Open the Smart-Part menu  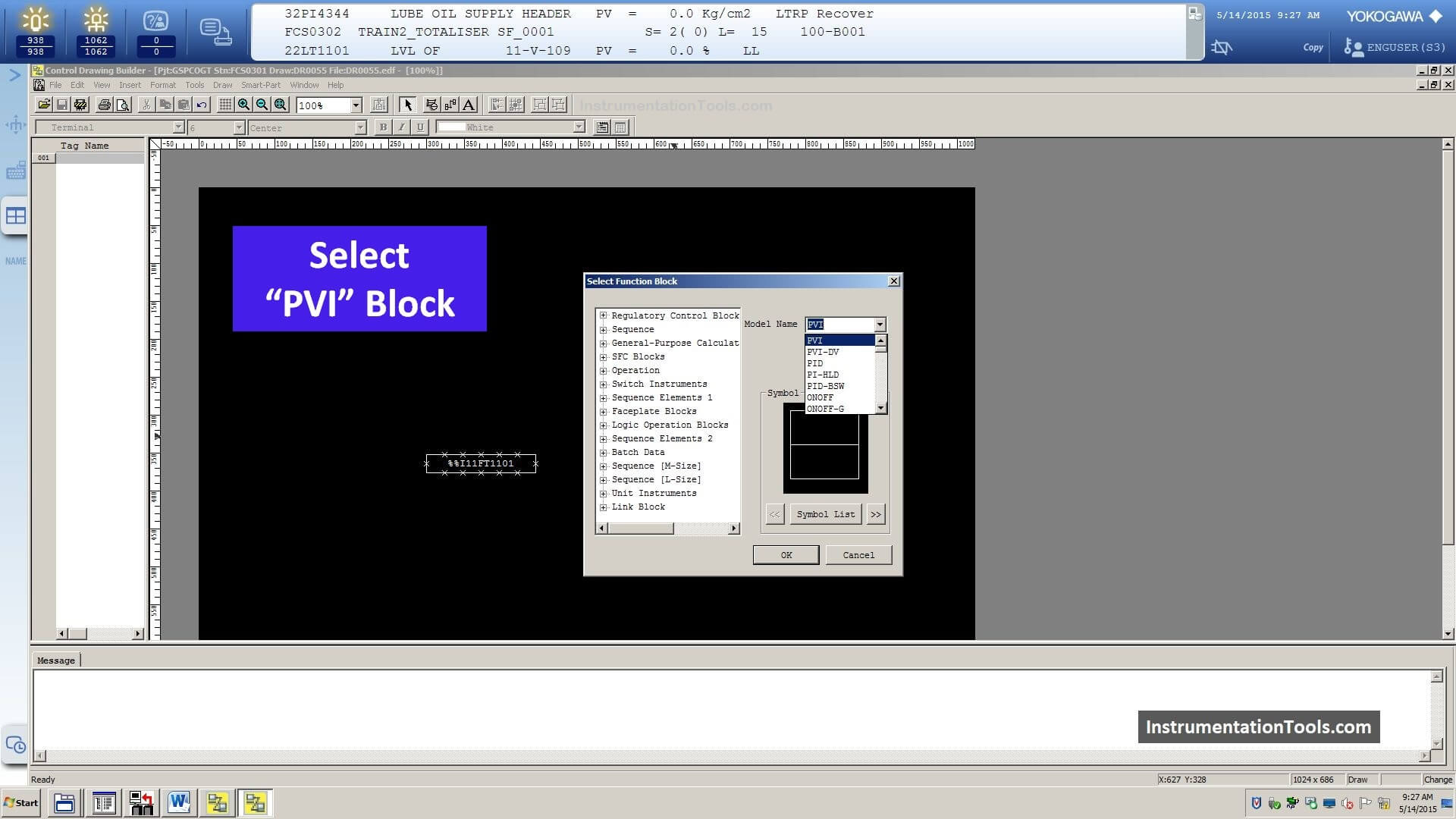tap(261, 85)
